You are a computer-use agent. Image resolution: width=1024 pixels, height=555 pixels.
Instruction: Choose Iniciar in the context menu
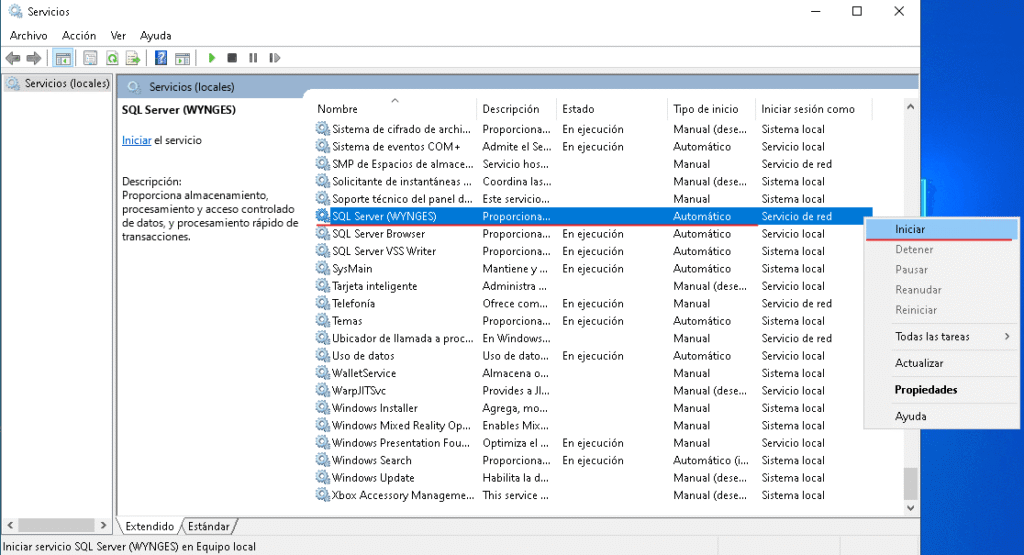[x=910, y=230]
